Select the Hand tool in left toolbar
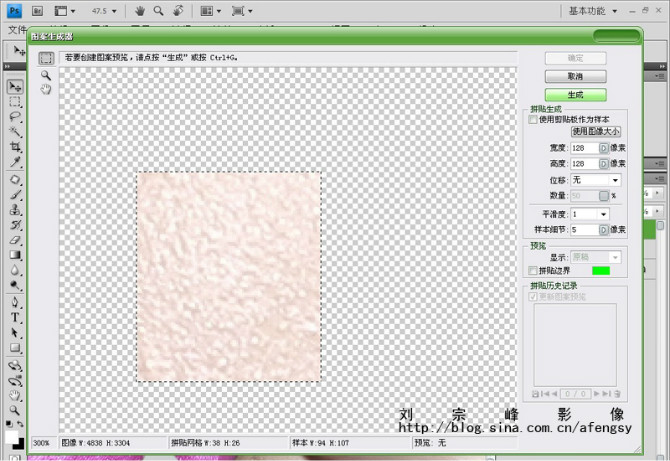This screenshot has height=461, width=670. pos(15,395)
